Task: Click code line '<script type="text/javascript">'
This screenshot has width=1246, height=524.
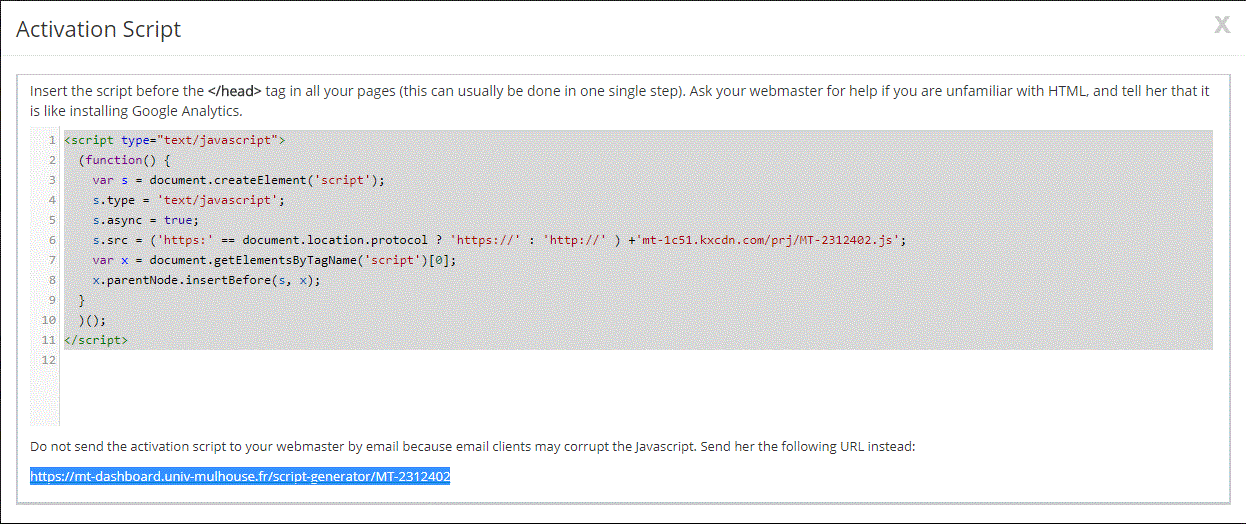Action: [174, 140]
